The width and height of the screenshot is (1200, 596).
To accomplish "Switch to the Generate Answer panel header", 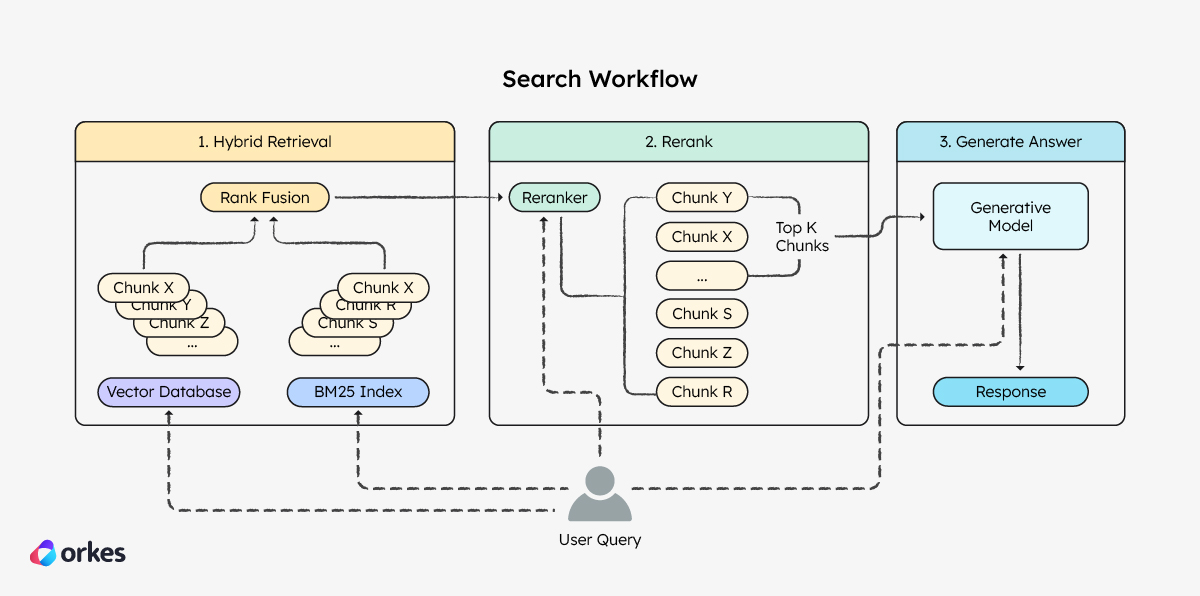I will tap(1010, 141).
